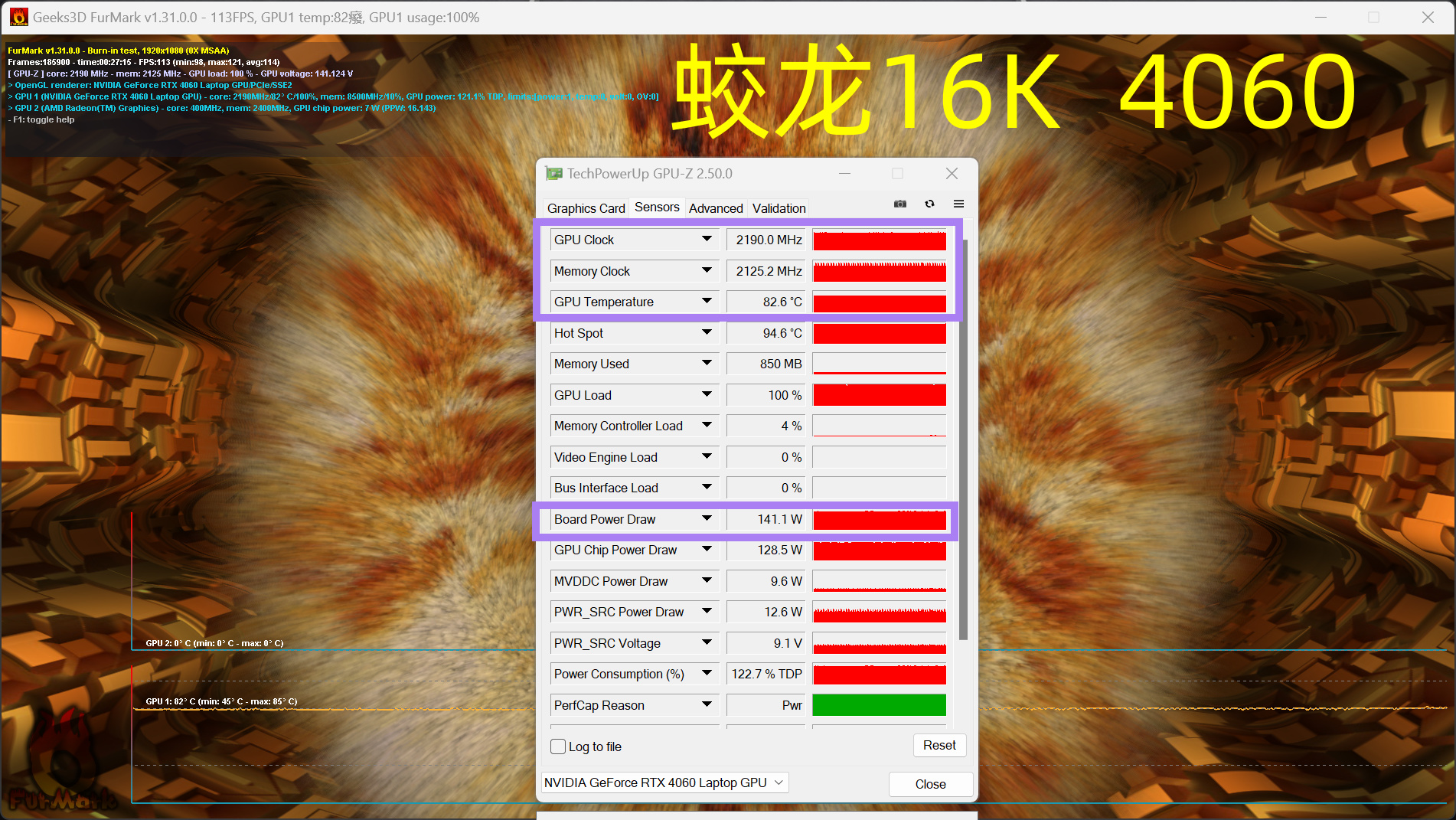Open the GPU Load sensor dropdown

707,395
